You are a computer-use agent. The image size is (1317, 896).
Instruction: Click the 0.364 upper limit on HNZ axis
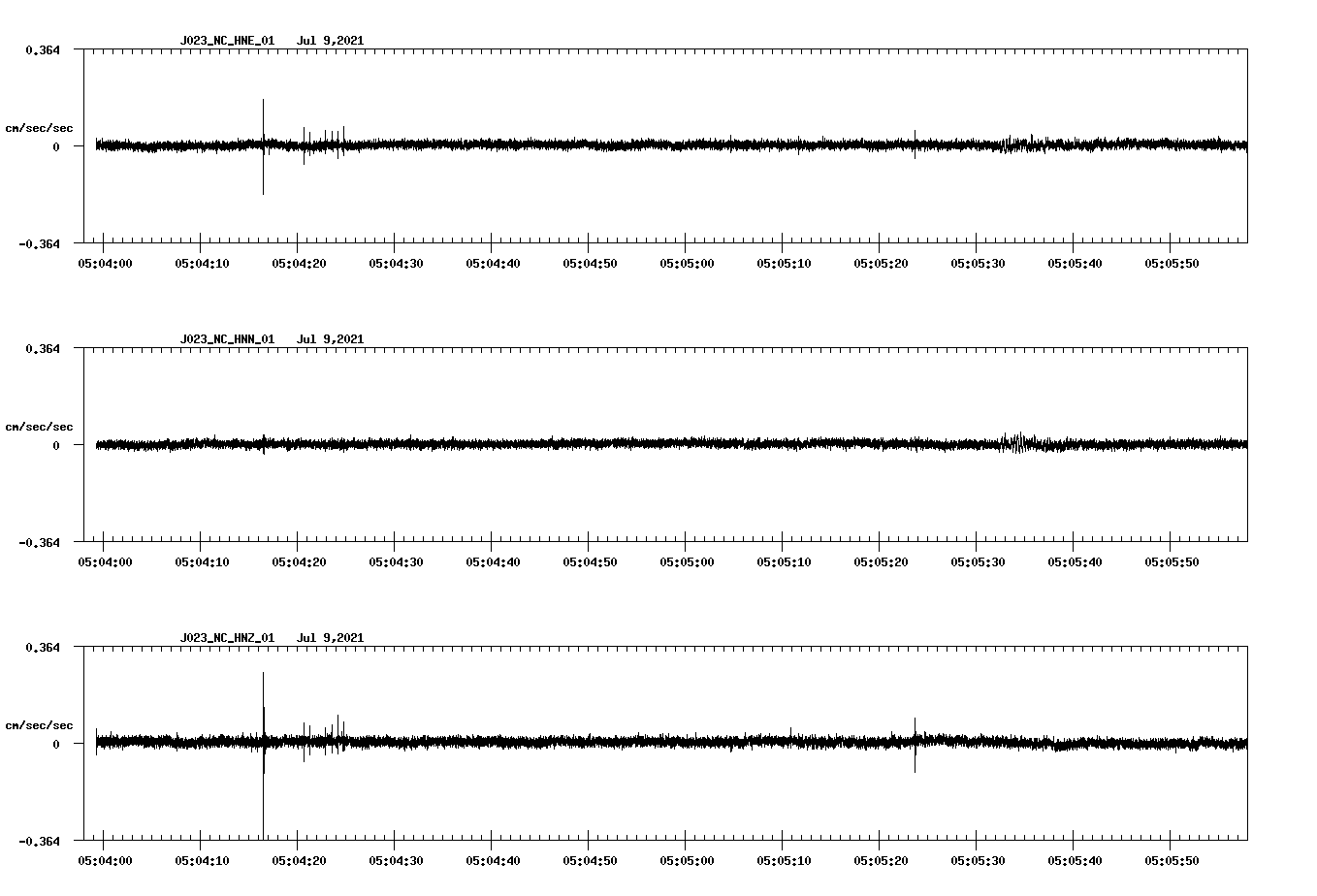[x=43, y=647]
